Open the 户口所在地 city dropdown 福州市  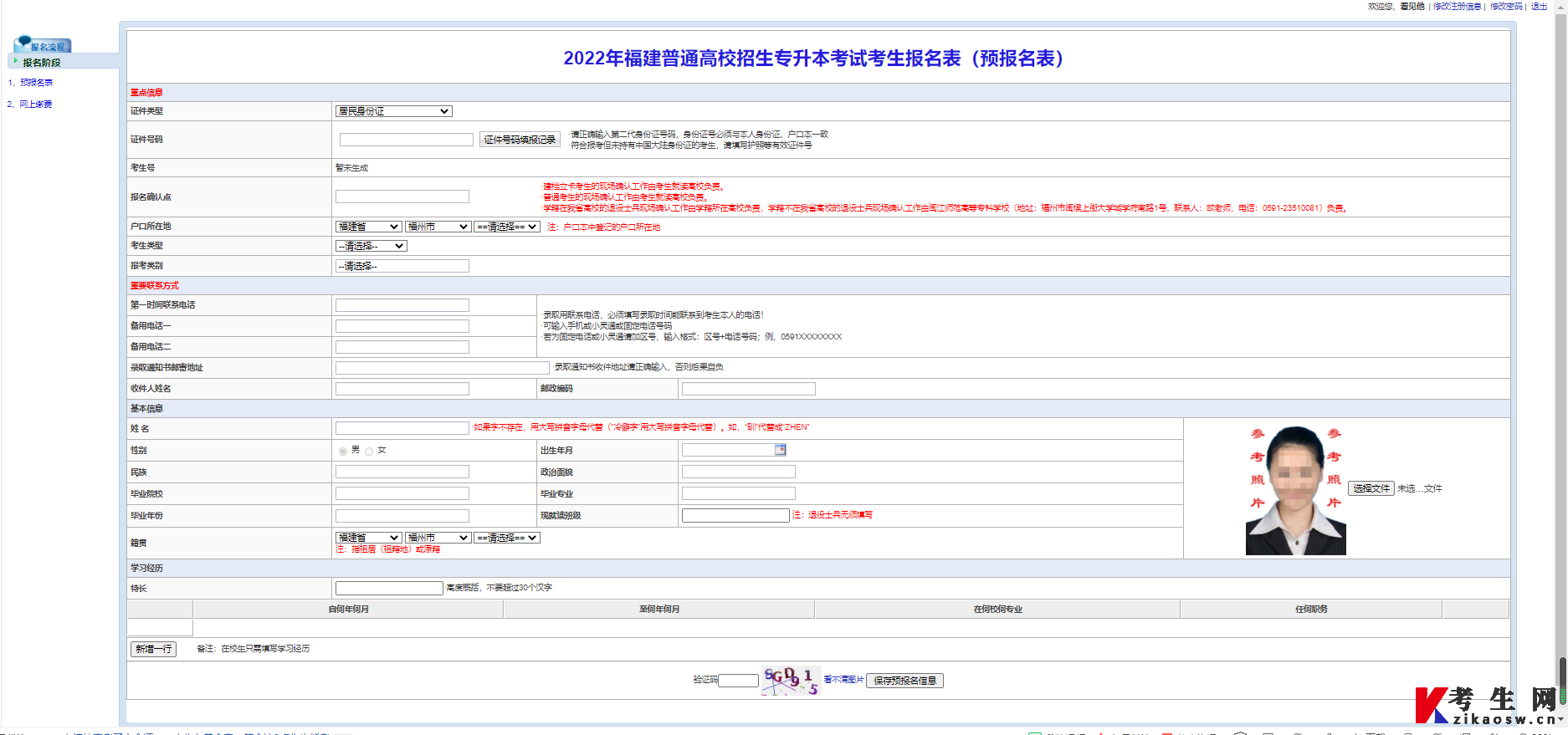[438, 227]
